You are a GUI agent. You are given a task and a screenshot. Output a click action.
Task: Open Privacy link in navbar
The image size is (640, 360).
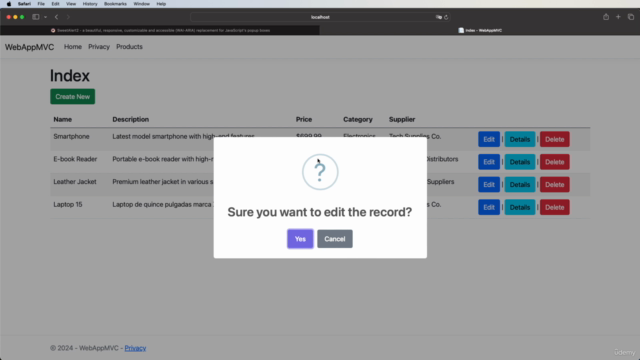click(x=99, y=47)
